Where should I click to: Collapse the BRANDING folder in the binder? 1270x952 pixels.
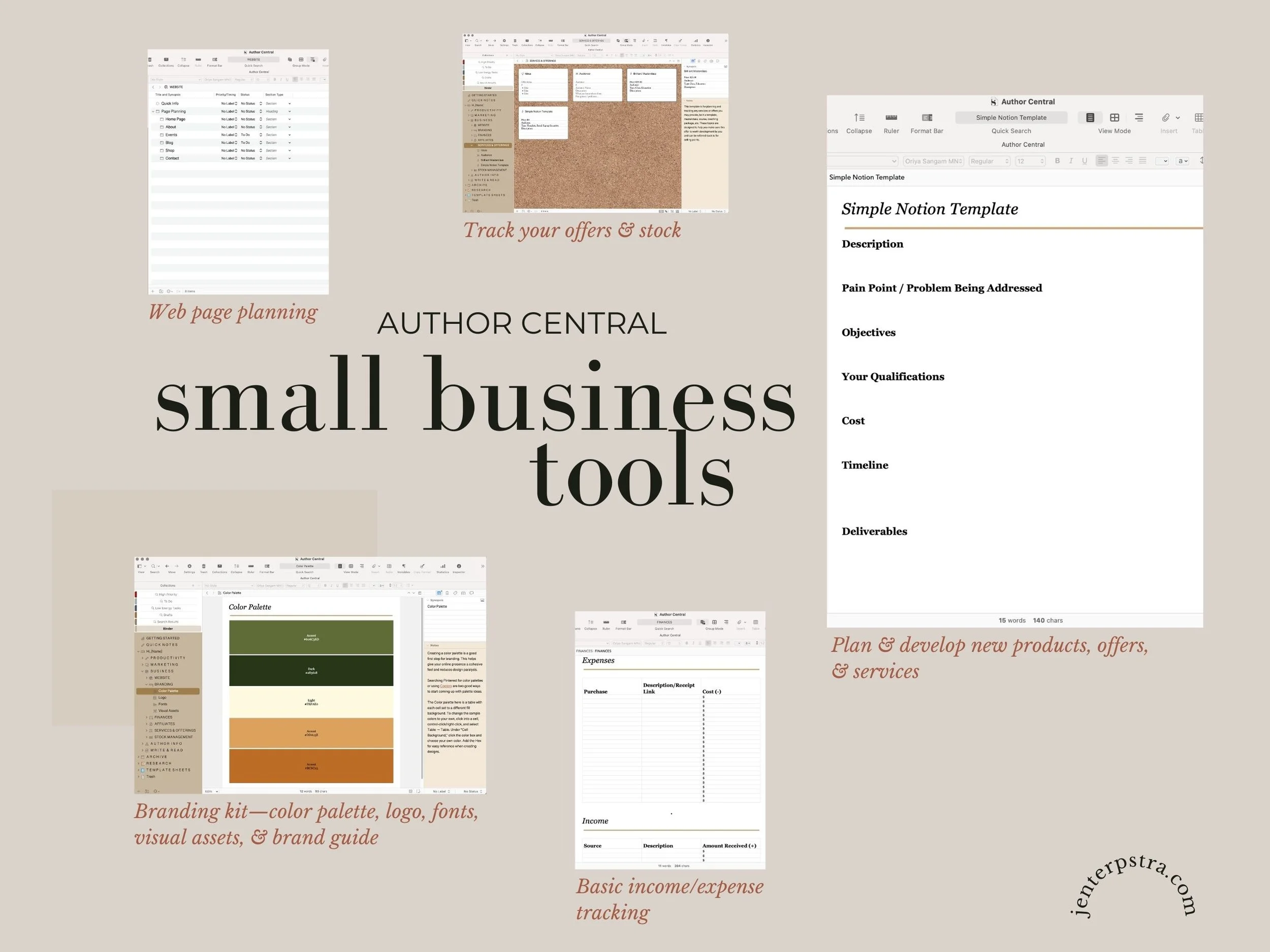tap(147, 684)
